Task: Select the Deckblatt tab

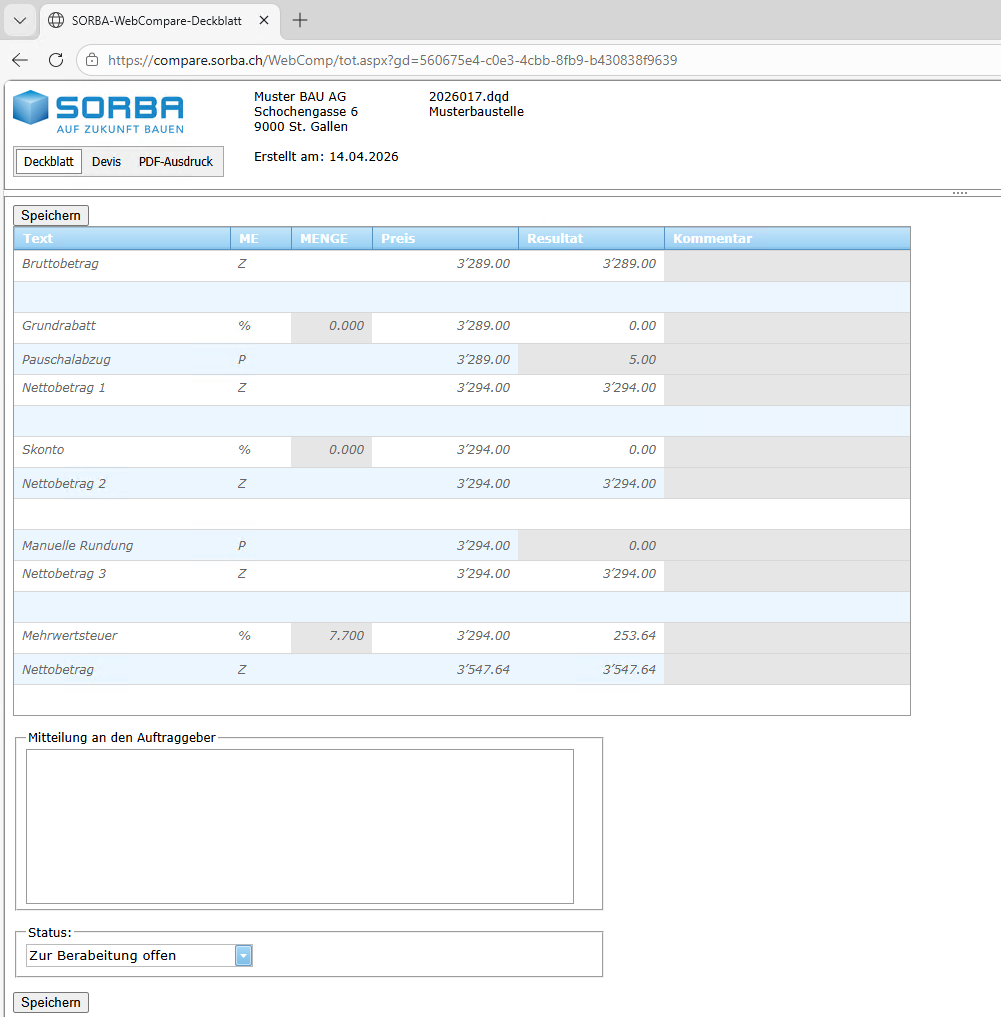Action: [49, 162]
